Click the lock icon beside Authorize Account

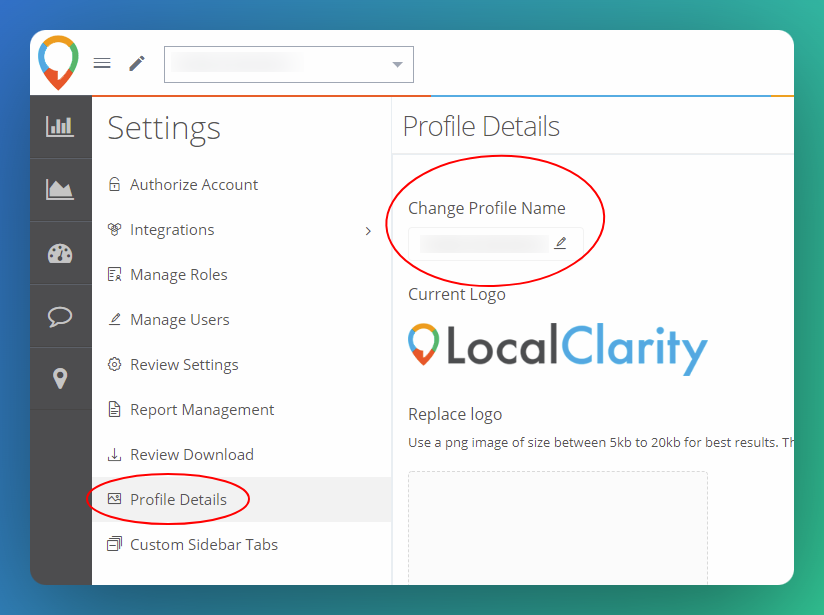click(x=114, y=184)
